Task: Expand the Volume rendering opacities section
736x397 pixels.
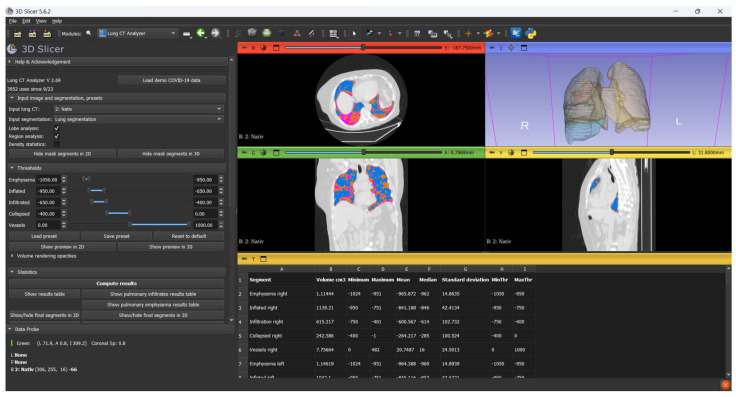Action: [x=46, y=256]
